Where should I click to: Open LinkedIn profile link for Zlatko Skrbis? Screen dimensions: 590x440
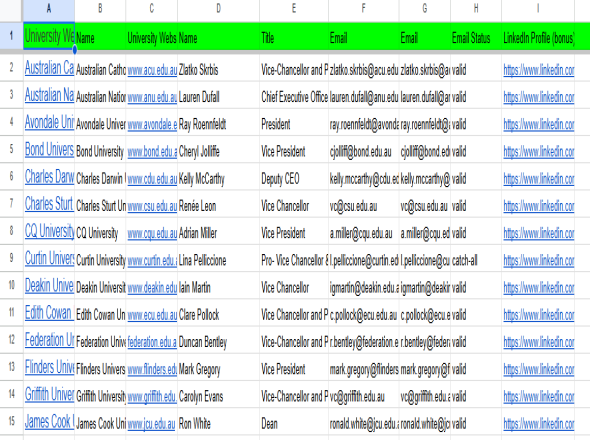coord(539,70)
